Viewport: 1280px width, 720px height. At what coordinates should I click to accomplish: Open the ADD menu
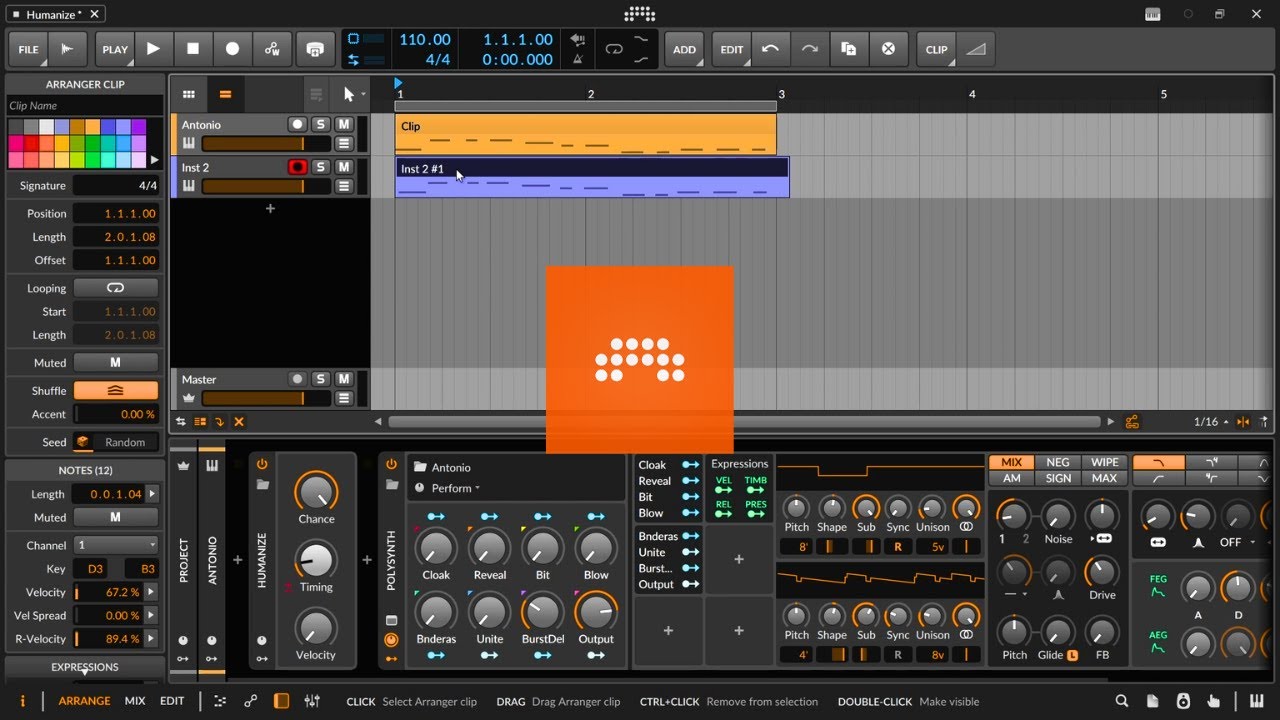click(x=684, y=49)
